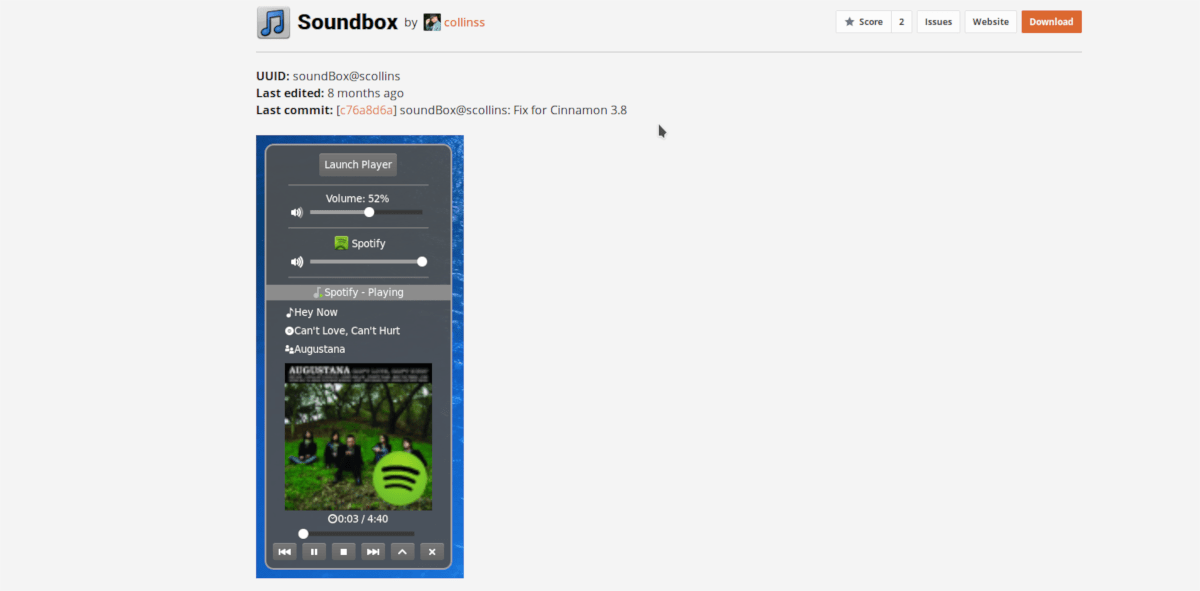Click the Launch Player button

(358, 165)
